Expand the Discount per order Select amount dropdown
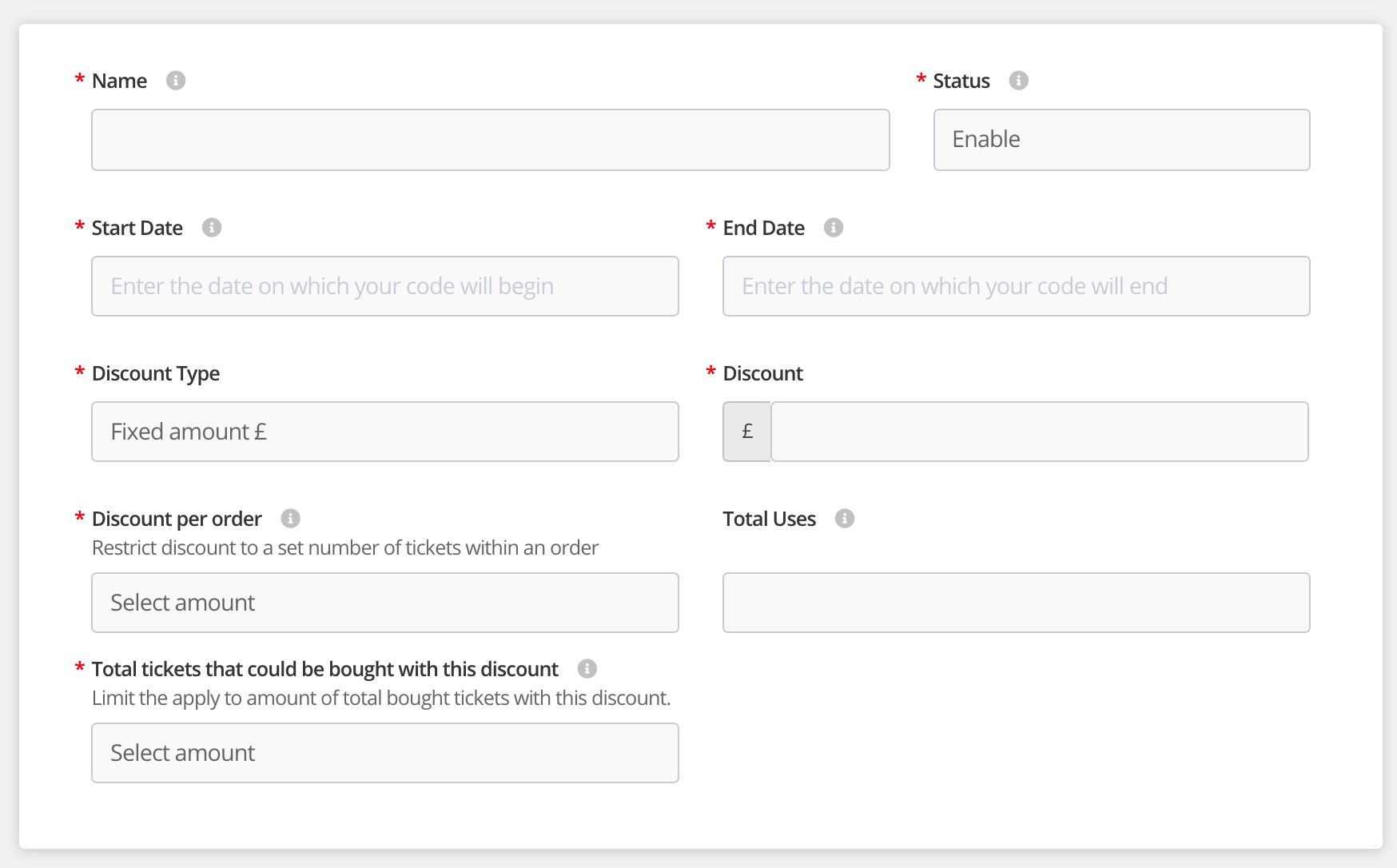Viewport: 1397px width, 868px height. click(384, 603)
